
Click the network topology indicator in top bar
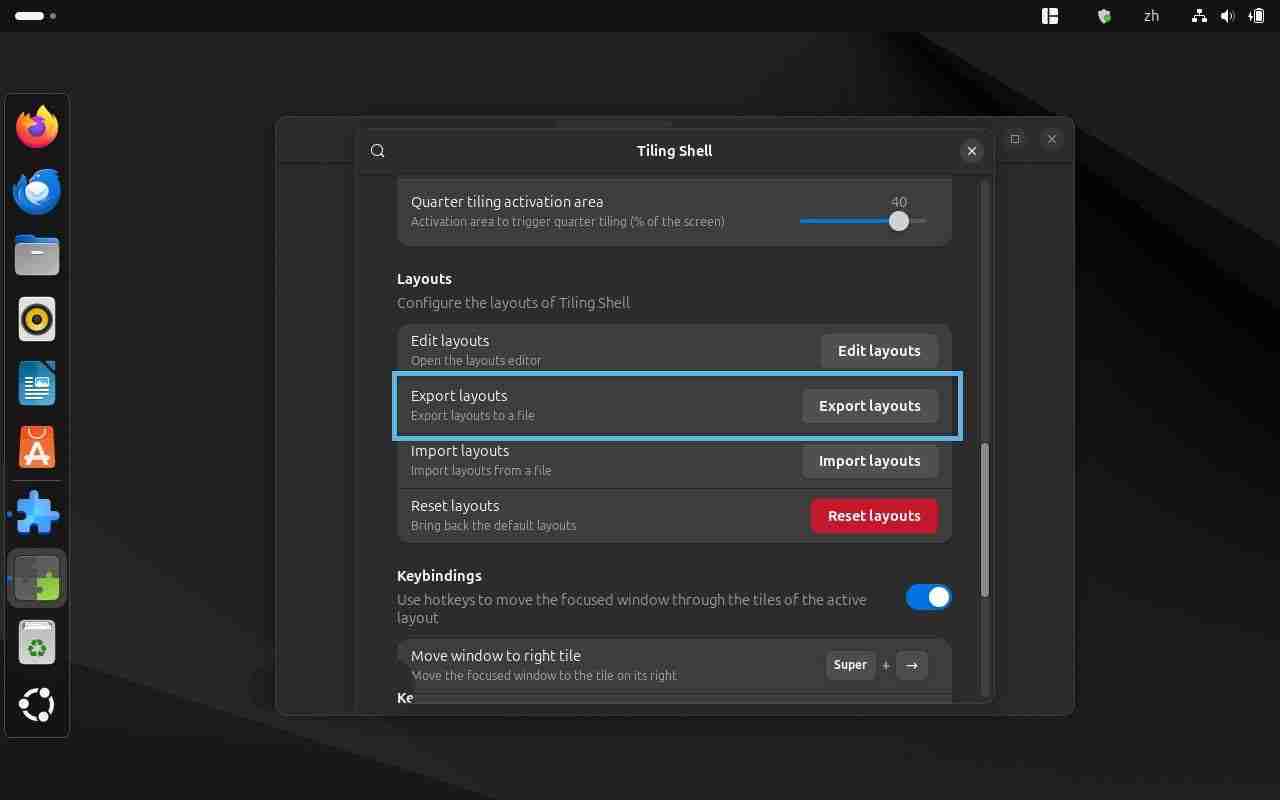click(x=1198, y=16)
